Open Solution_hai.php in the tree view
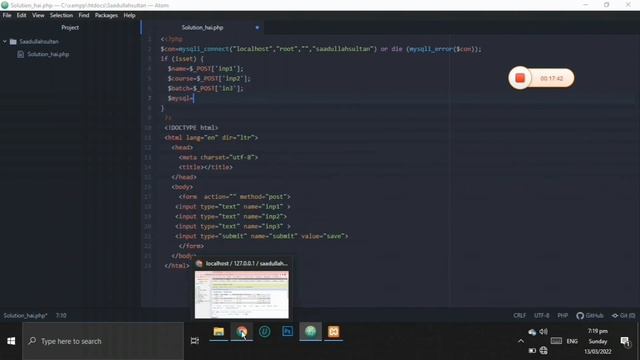This screenshot has height=360, width=640. point(48,54)
